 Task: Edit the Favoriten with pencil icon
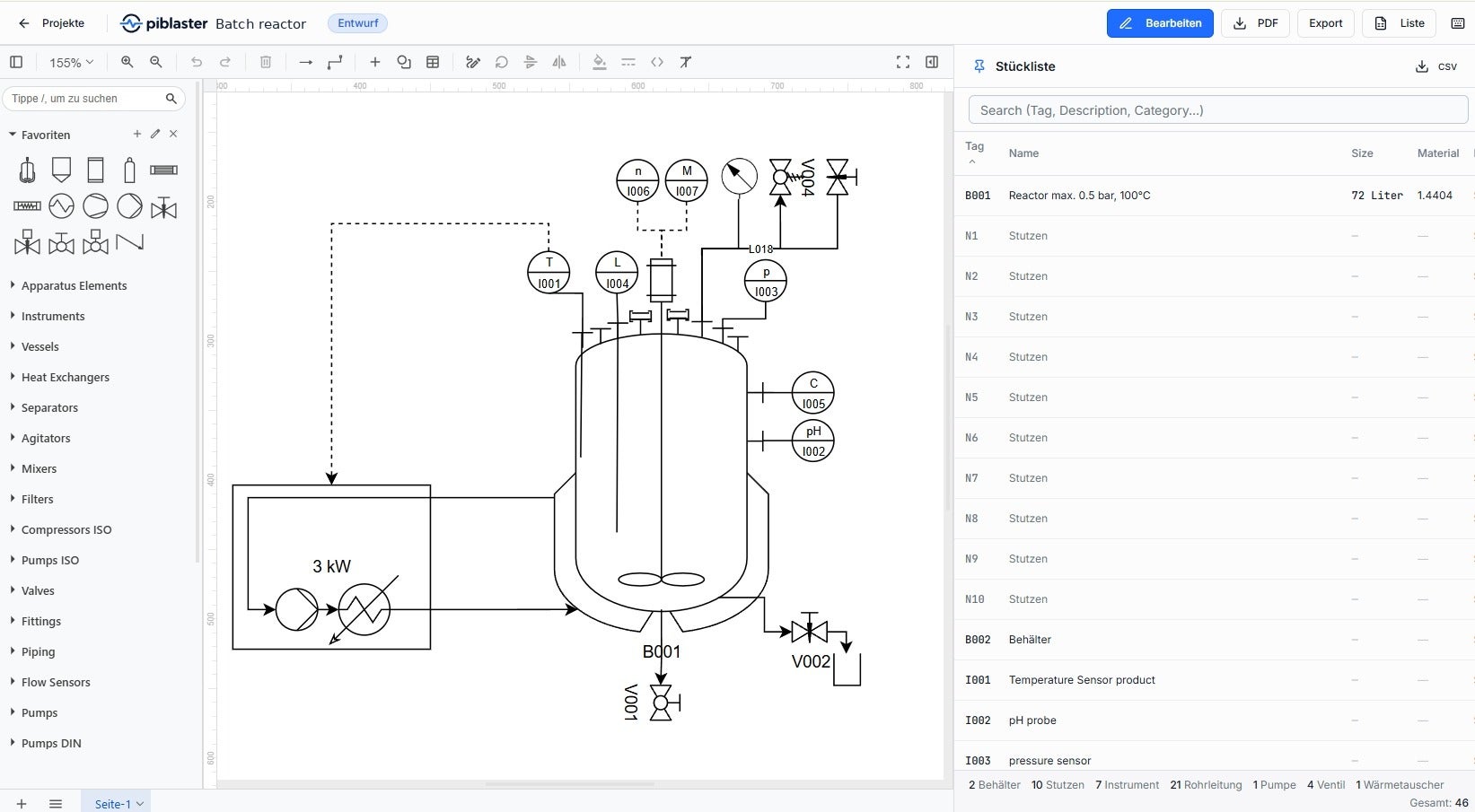(155, 134)
